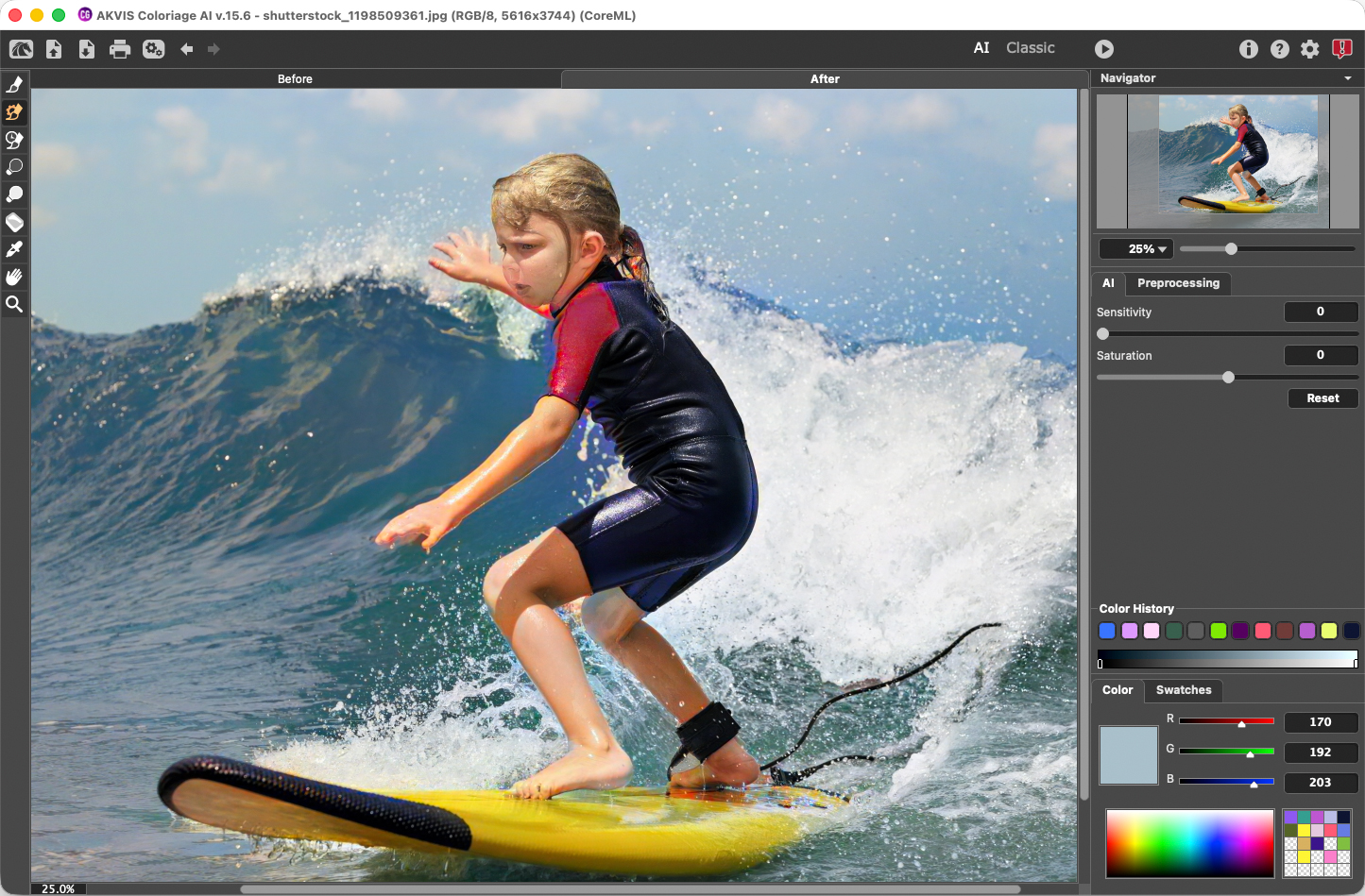The height and width of the screenshot is (896, 1365).
Task: Switch to Classic mode
Action: [1031, 48]
